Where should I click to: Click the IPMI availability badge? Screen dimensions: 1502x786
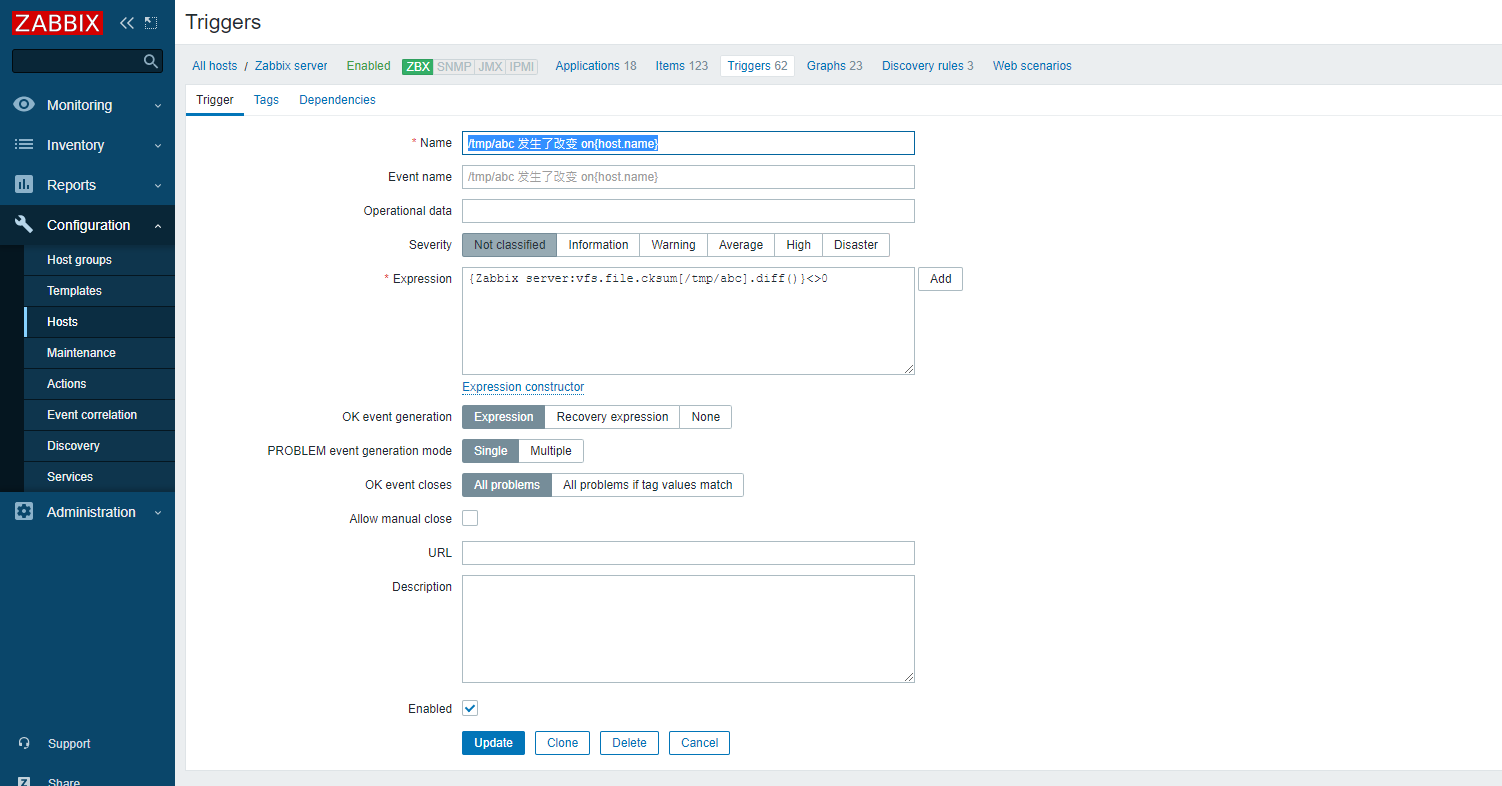521,66
